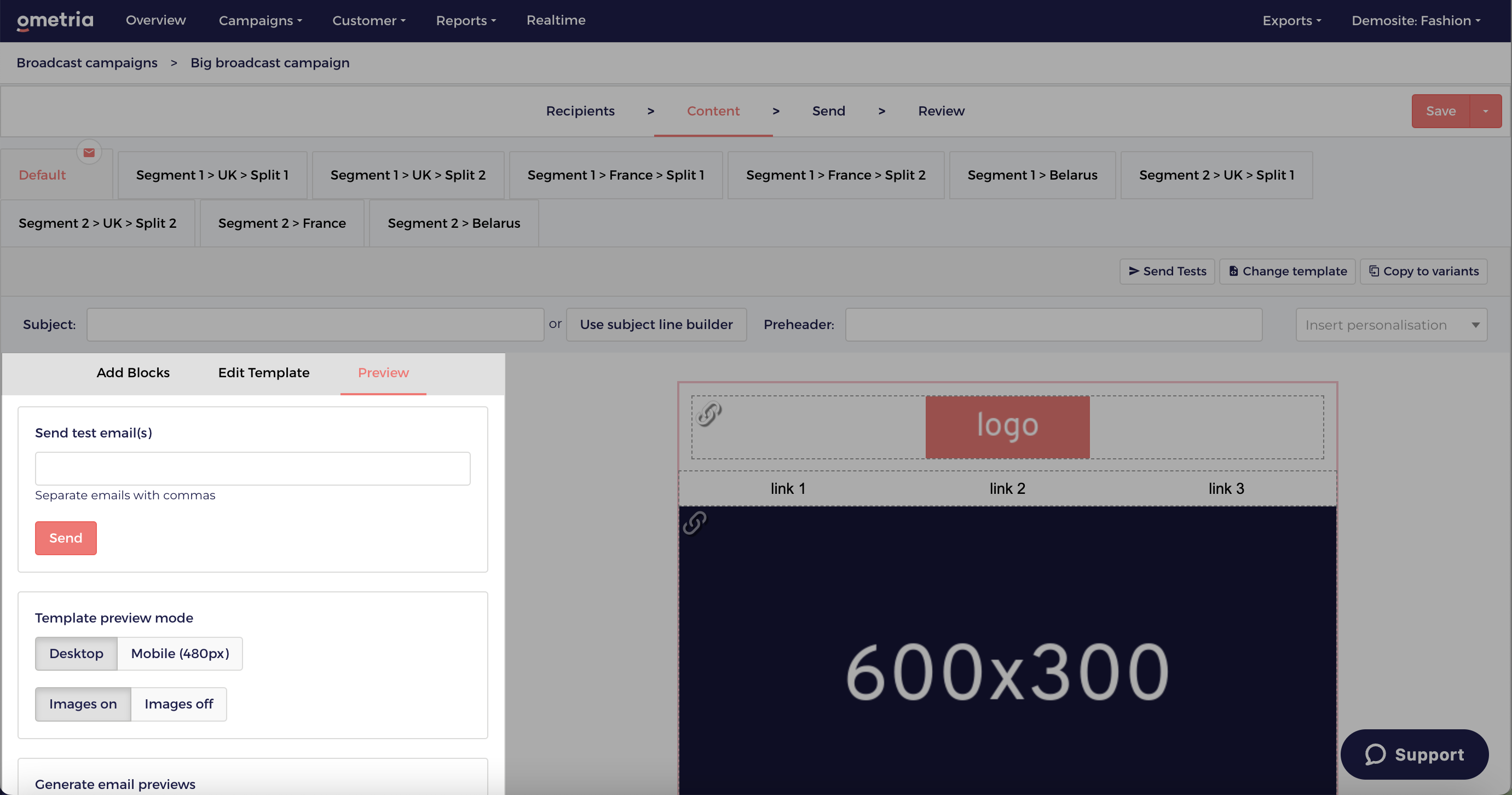Click Big broadcast campaign breadcrumb
1512x795 pixels.
[270, 63]
